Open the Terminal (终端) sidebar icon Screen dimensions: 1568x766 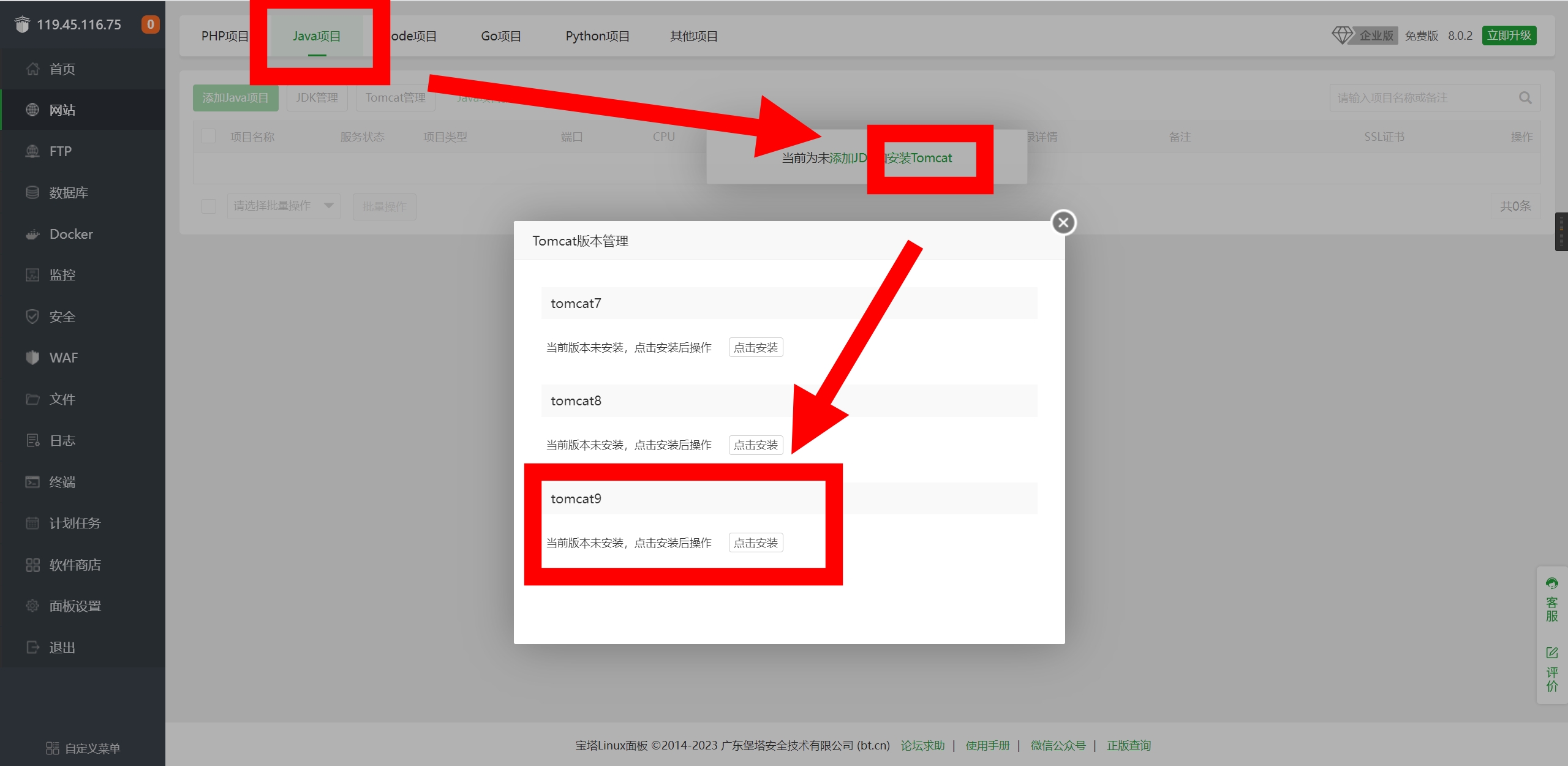(32, 483)
